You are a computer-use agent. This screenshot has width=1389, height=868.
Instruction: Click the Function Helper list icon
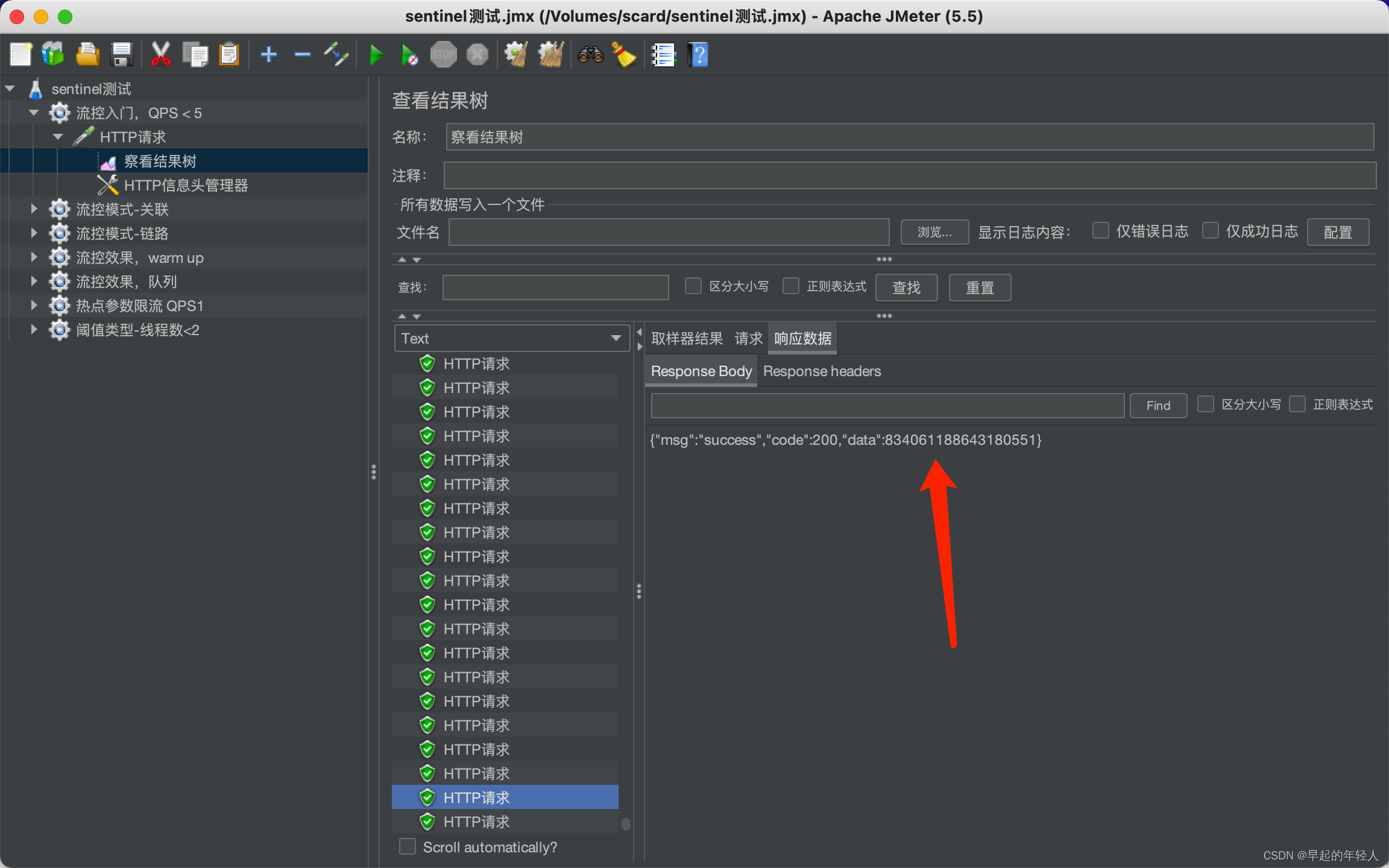[x=663, y=55]
